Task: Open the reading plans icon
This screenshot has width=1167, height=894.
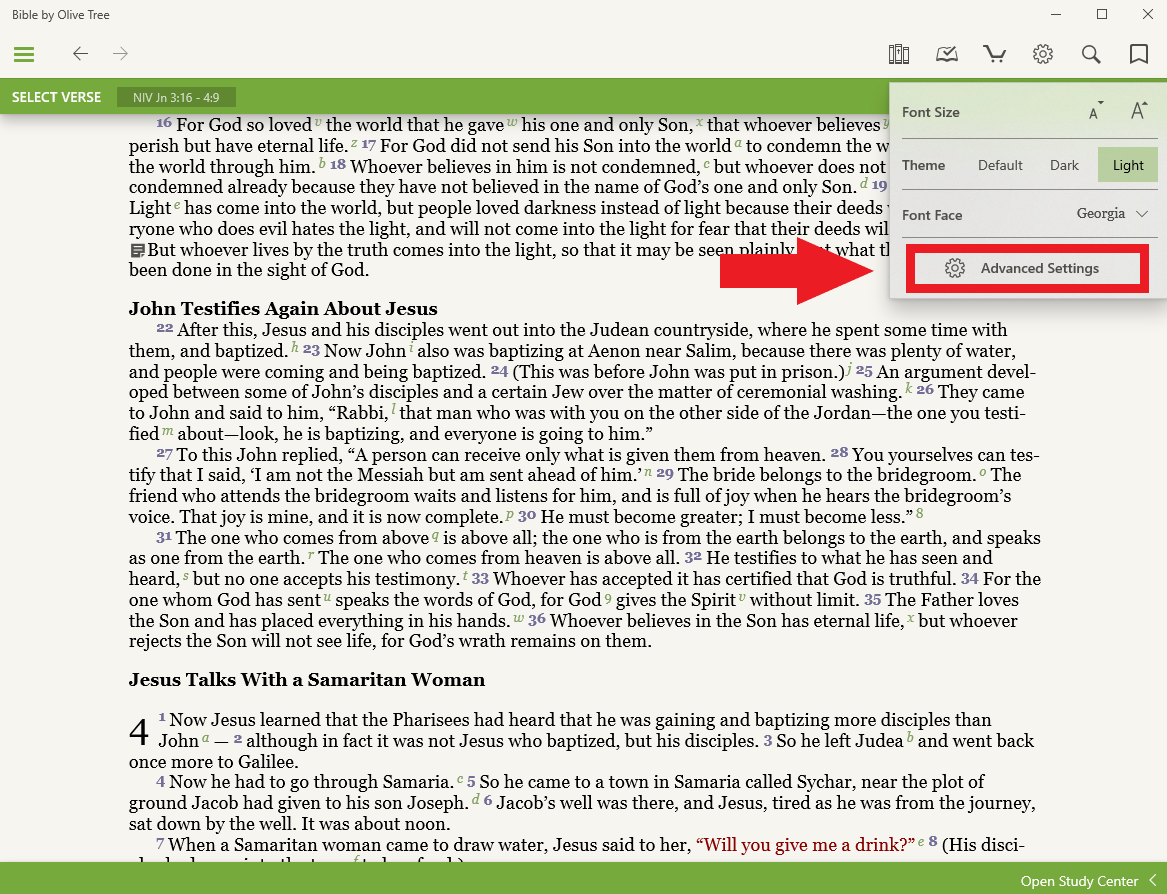Action: [x=946, y=54]
